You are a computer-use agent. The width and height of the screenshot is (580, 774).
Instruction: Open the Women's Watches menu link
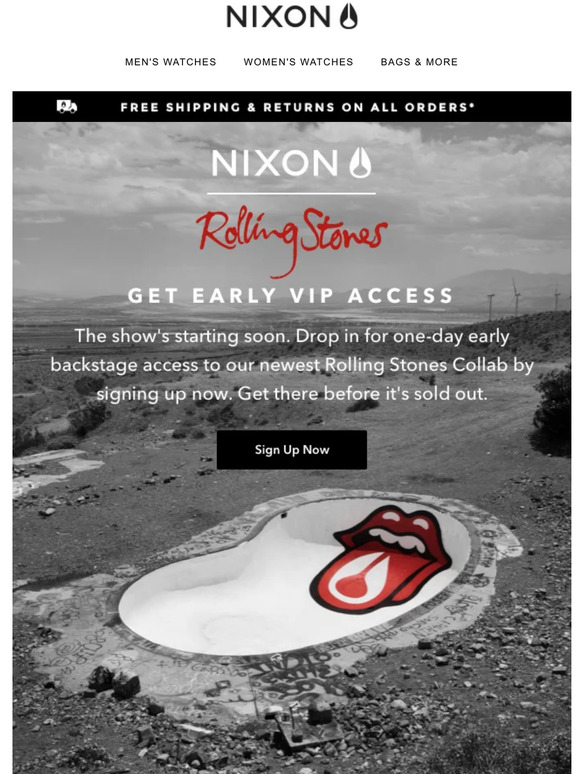[298, 62]
